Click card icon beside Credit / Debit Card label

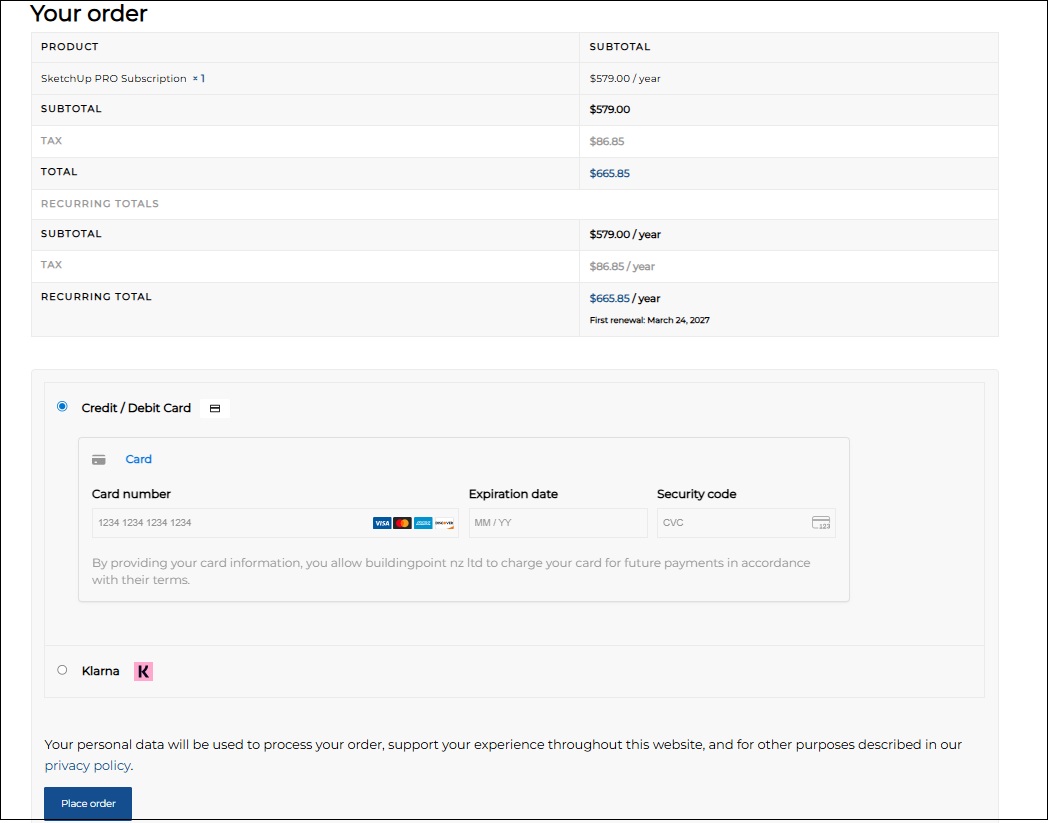pyautogui.click(x=214, y=408)
